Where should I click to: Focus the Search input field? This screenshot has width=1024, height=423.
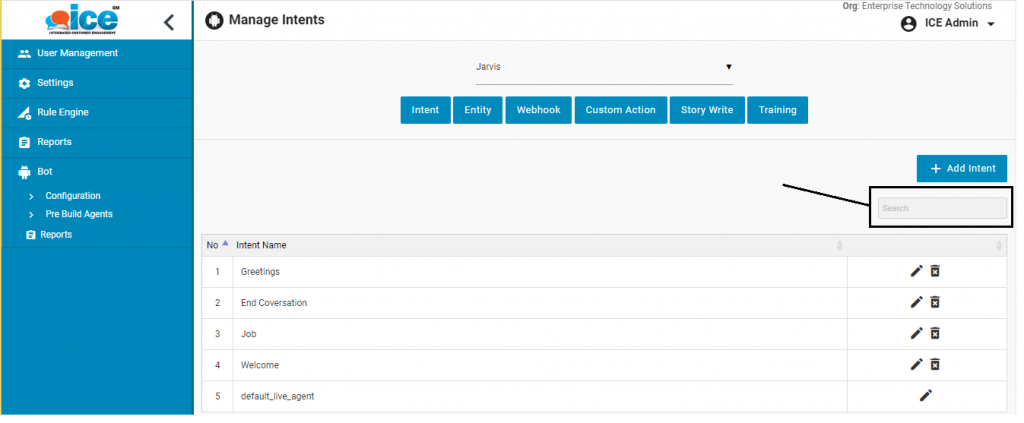[942, 208]
